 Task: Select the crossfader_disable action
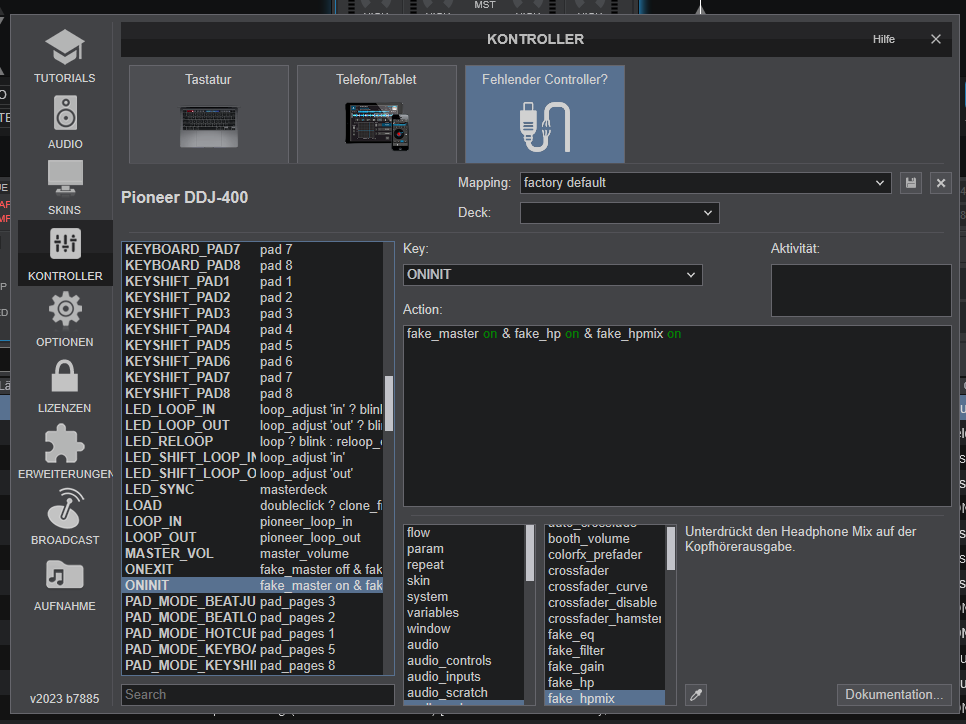pos(605,603)
